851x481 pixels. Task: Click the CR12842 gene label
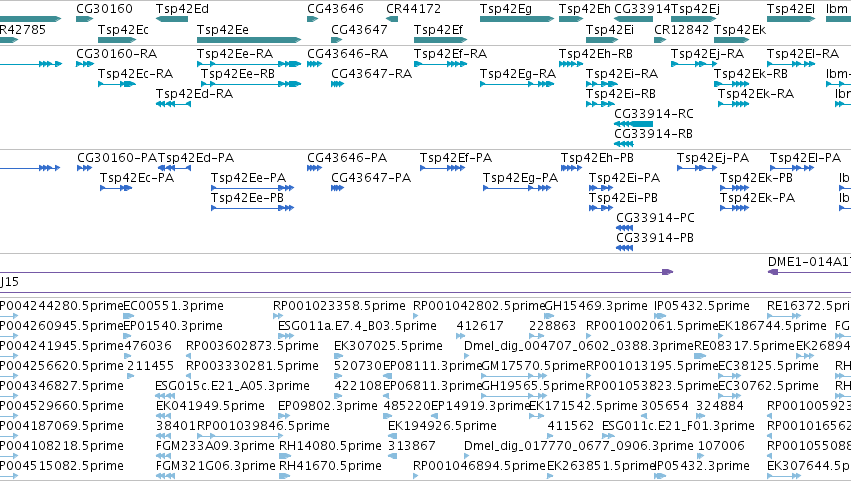tap(682, 29)
